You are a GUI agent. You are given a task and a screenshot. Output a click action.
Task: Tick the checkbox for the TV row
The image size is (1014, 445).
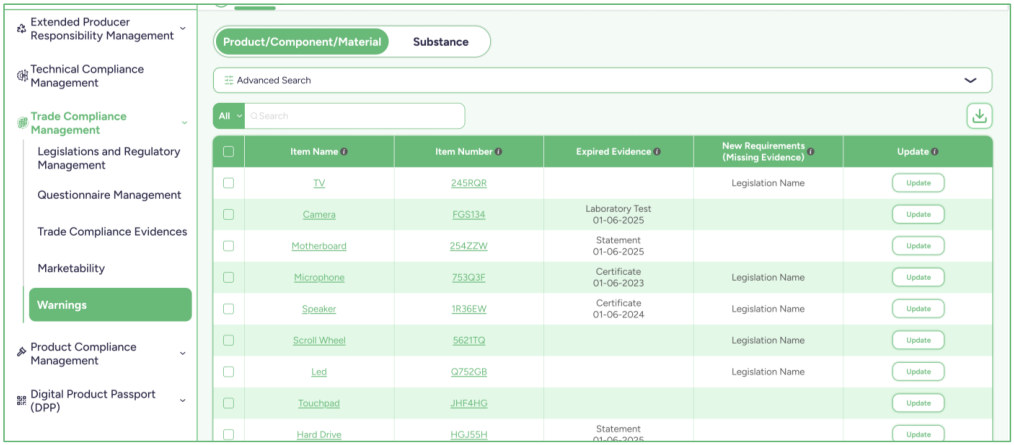click(228, 183)
